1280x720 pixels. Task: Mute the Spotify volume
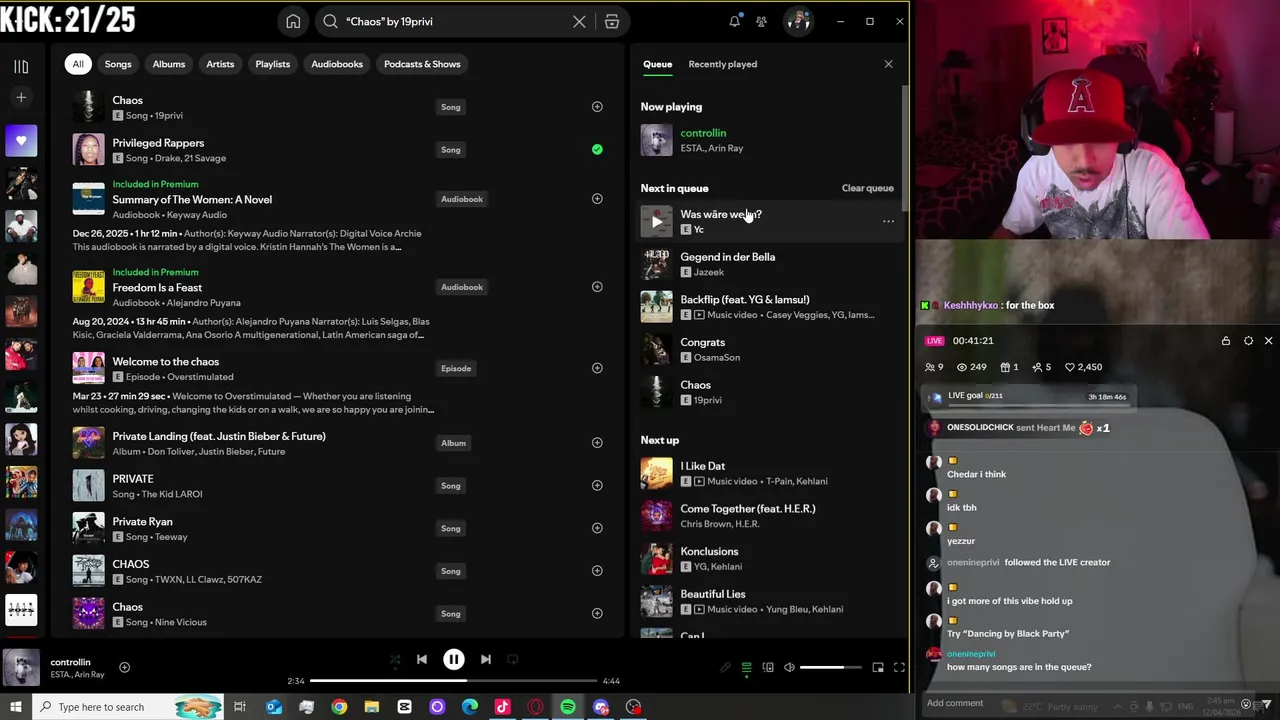click(x=789, y=668)
